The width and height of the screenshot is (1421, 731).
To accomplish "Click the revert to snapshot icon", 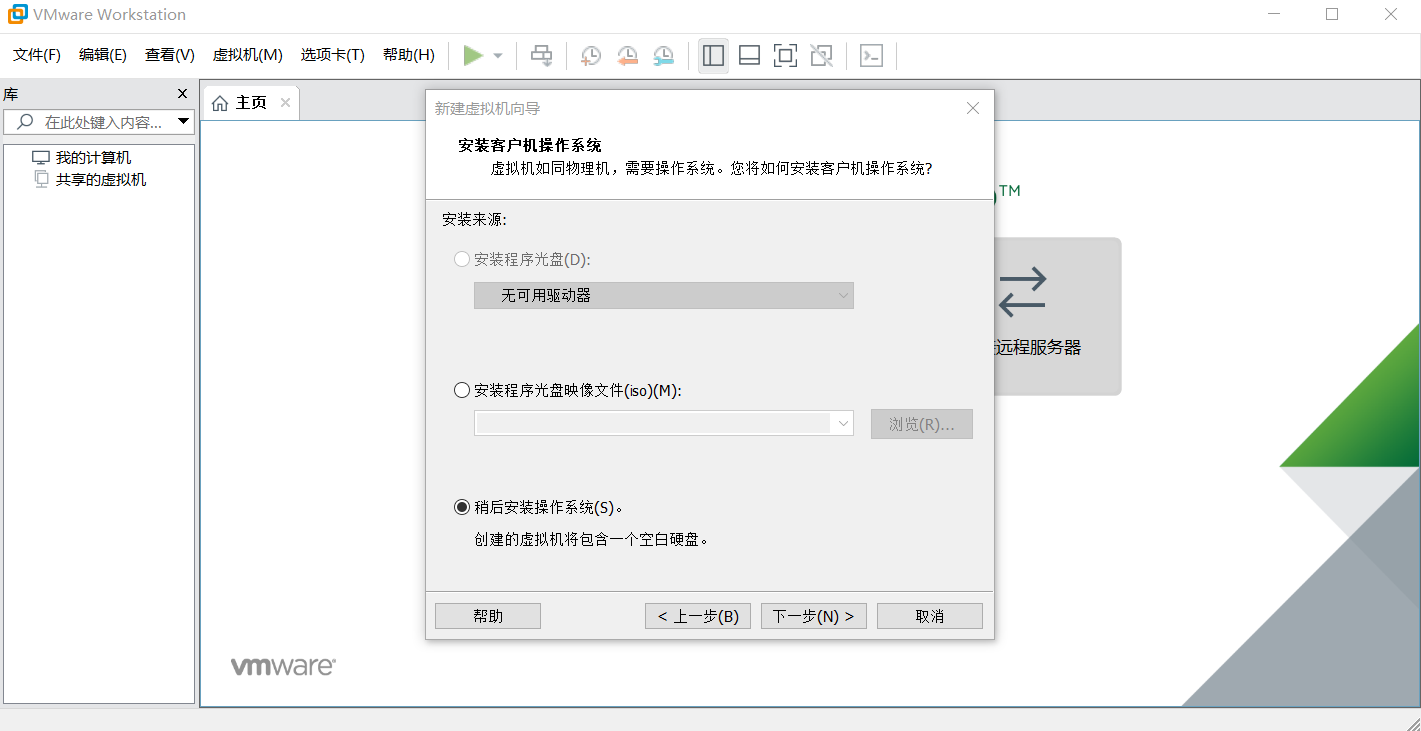I will click(627, 56).
